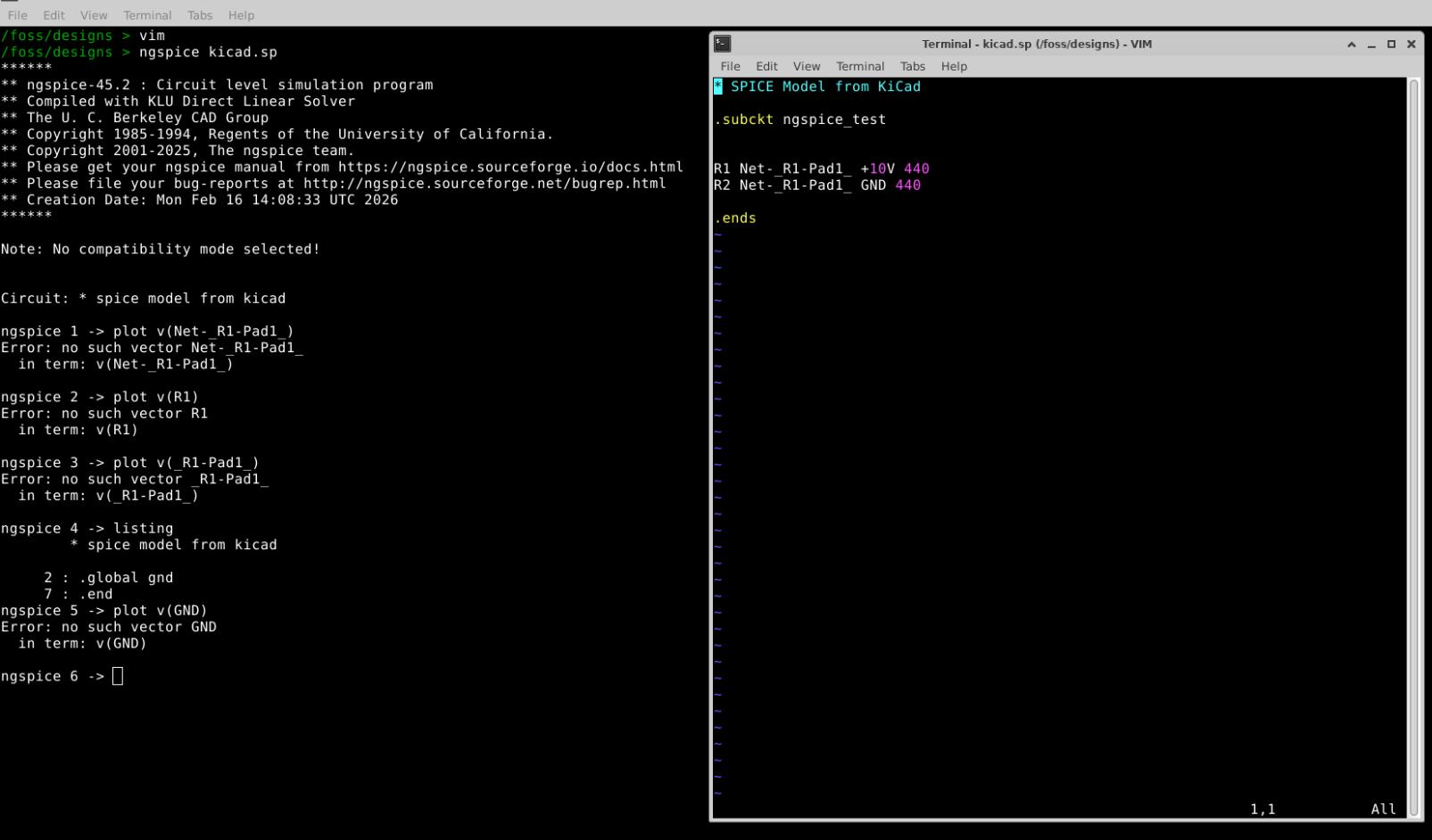The height and width of the screenshot is (840, 1432).
Task: Minimize the kicad.sp VIM terminal window
Action: coord(1371,44)
